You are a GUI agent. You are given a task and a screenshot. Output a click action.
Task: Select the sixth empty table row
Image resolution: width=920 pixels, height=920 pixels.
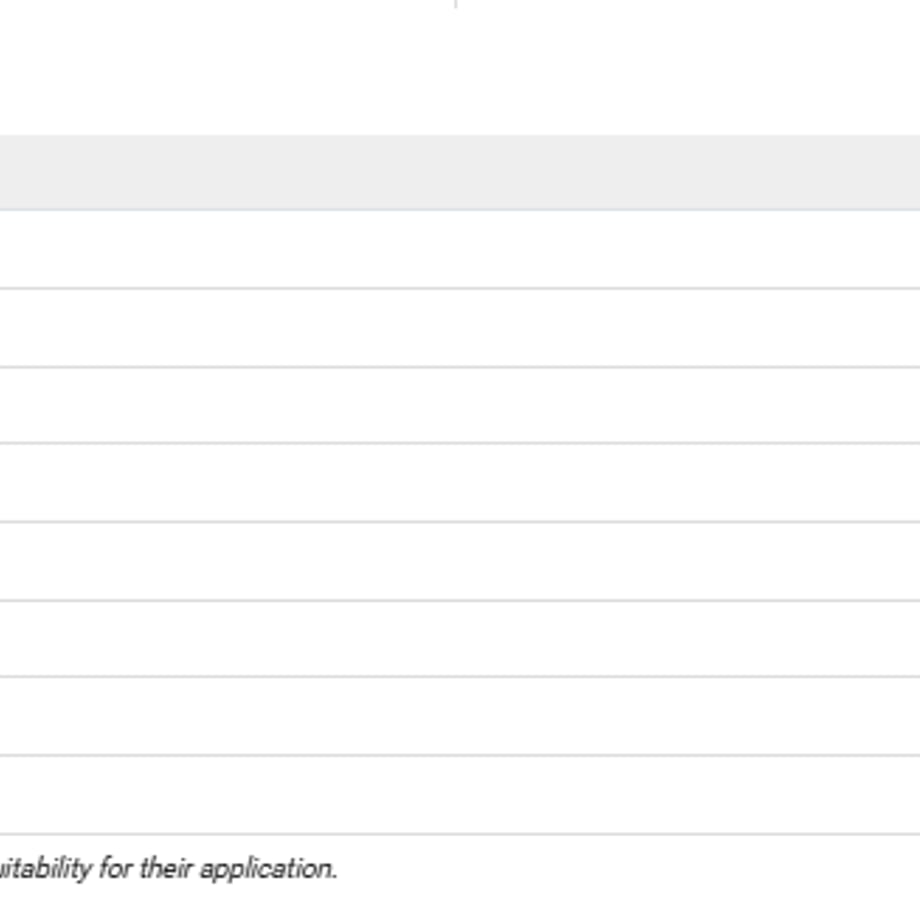[460, 638]
